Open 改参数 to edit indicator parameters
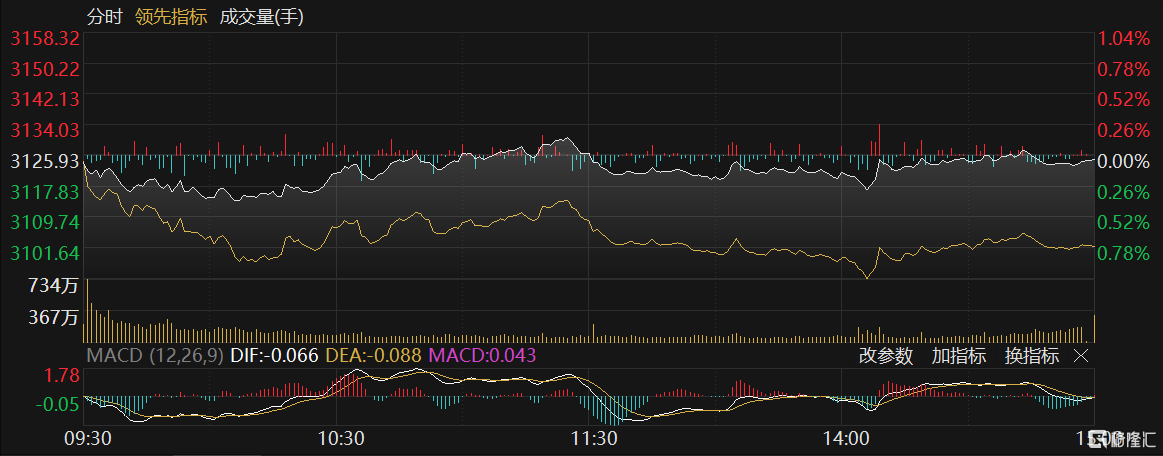The width and height of the screenshot is (1163, 456). click(x=886, y=356)
